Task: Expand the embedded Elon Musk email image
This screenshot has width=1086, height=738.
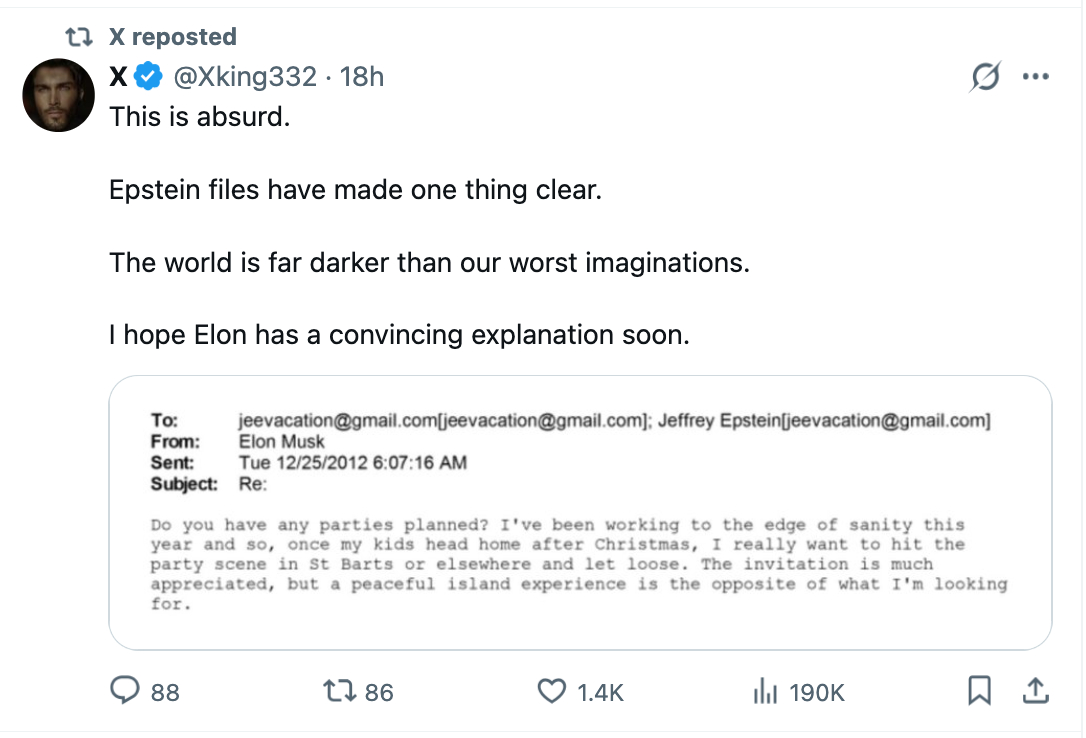Action: 580,512
